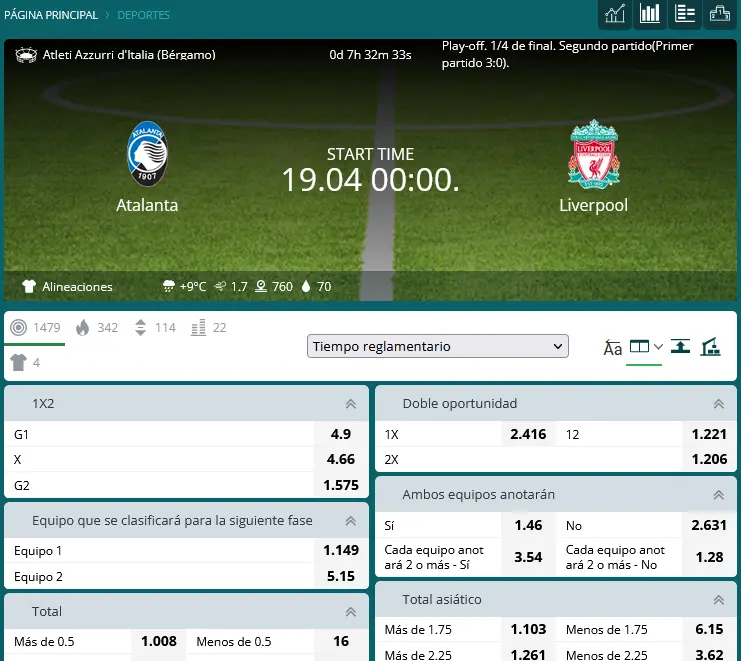The width and height of the screenshot is (741, 661).
Task: Open the horizontal bar list icon
Action: click(685, 14)
